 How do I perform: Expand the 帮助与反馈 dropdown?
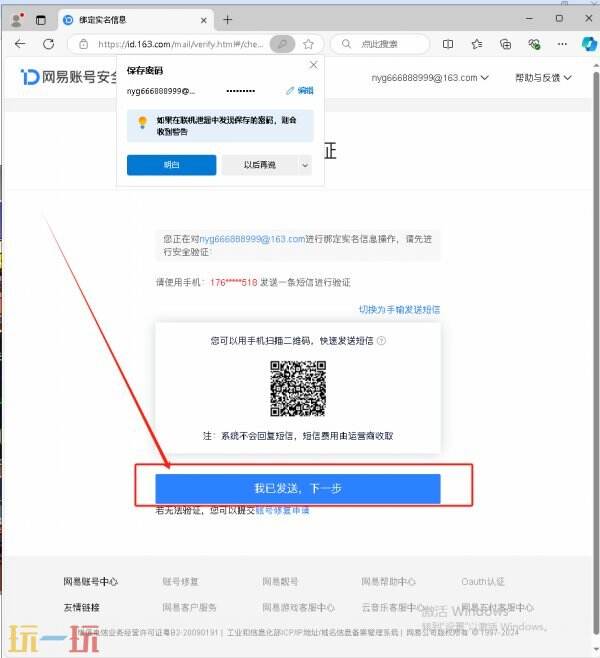543,78
